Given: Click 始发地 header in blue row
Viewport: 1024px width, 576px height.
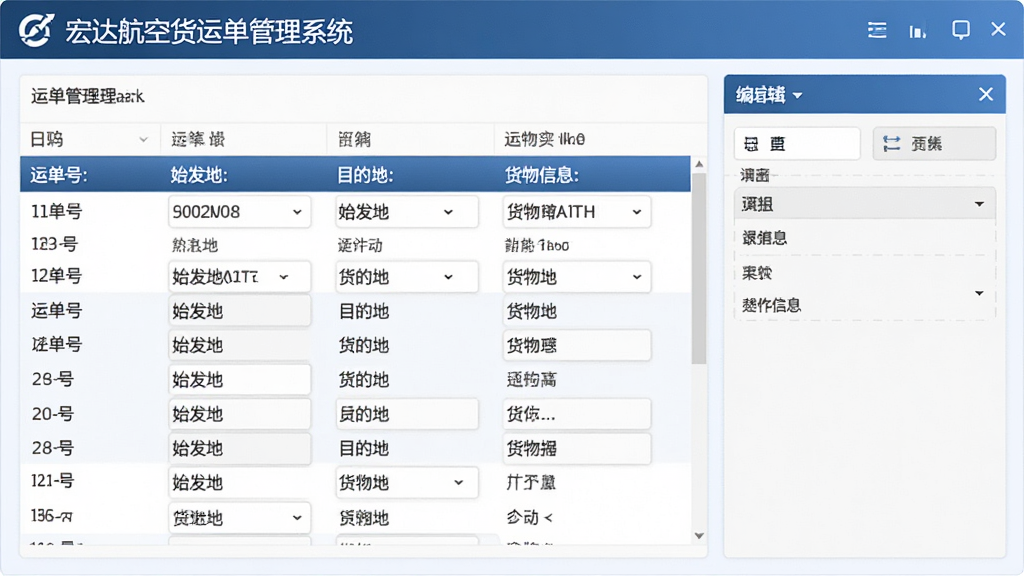Looking at the screenshot, I should pos(199,175).
